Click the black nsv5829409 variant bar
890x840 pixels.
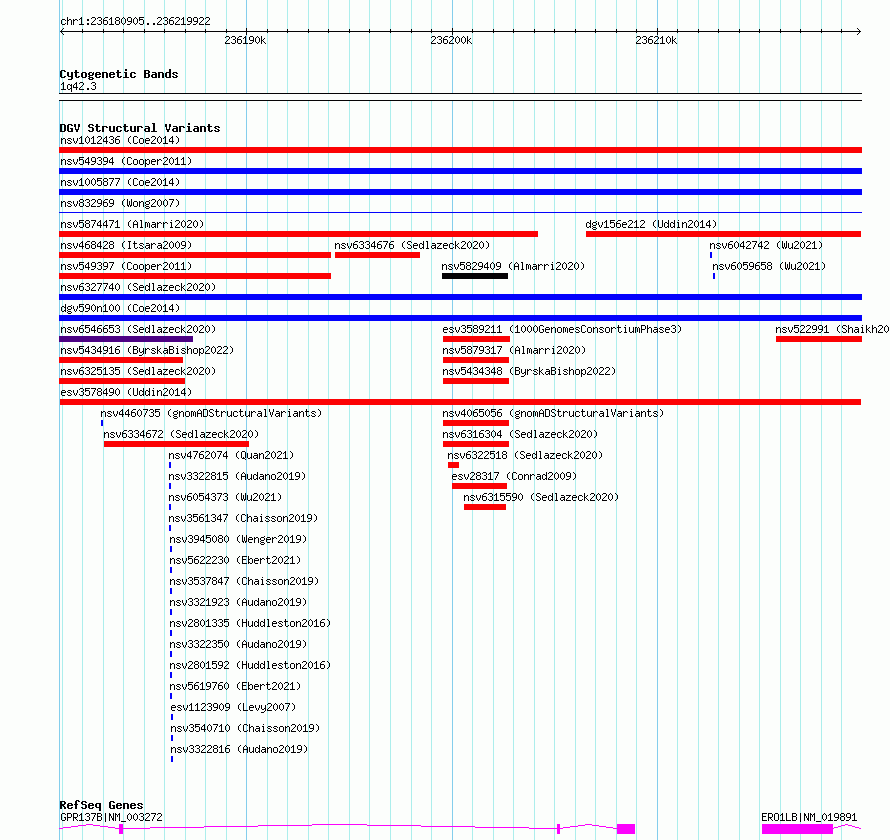point(475,276)
